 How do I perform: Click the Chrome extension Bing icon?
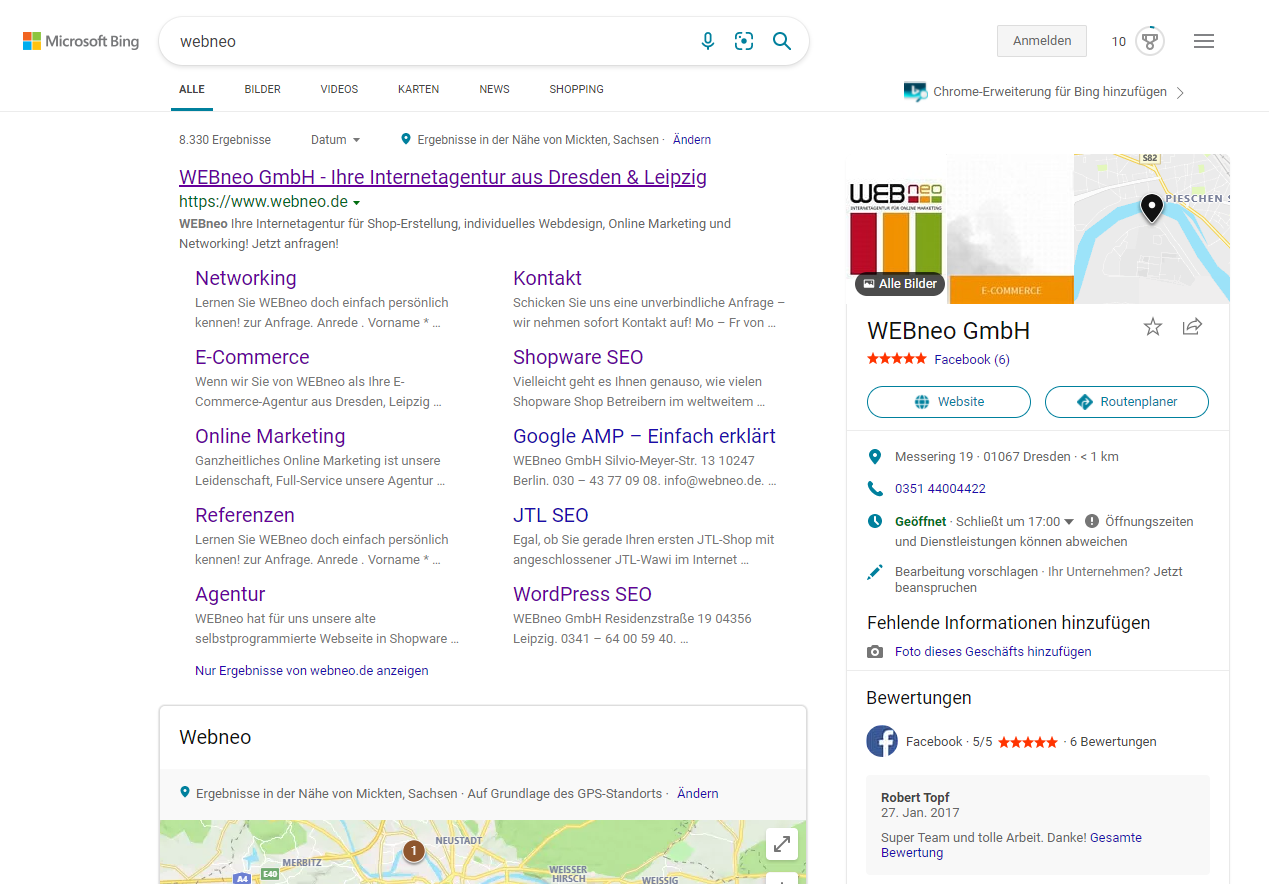pyautogui.click(x=915, y=92)
